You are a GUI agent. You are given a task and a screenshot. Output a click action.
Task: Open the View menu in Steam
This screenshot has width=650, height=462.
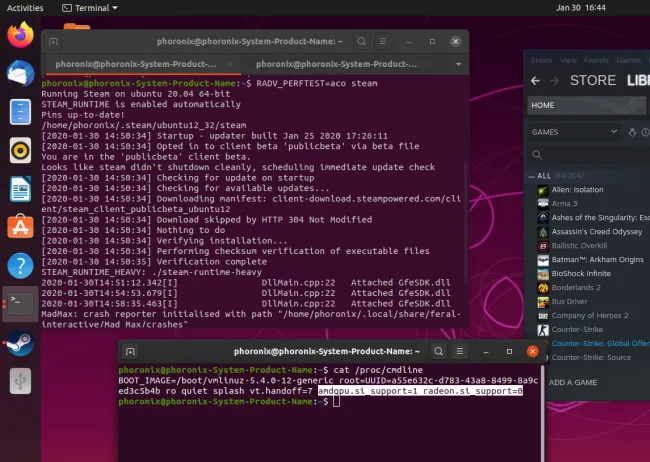pyautogui.click(x=568, y=61)
